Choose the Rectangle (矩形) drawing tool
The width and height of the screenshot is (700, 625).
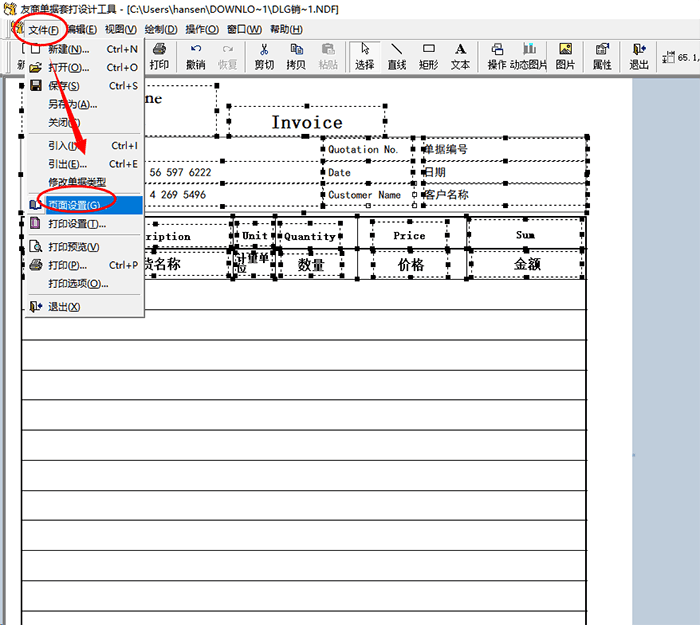[429, 56]
